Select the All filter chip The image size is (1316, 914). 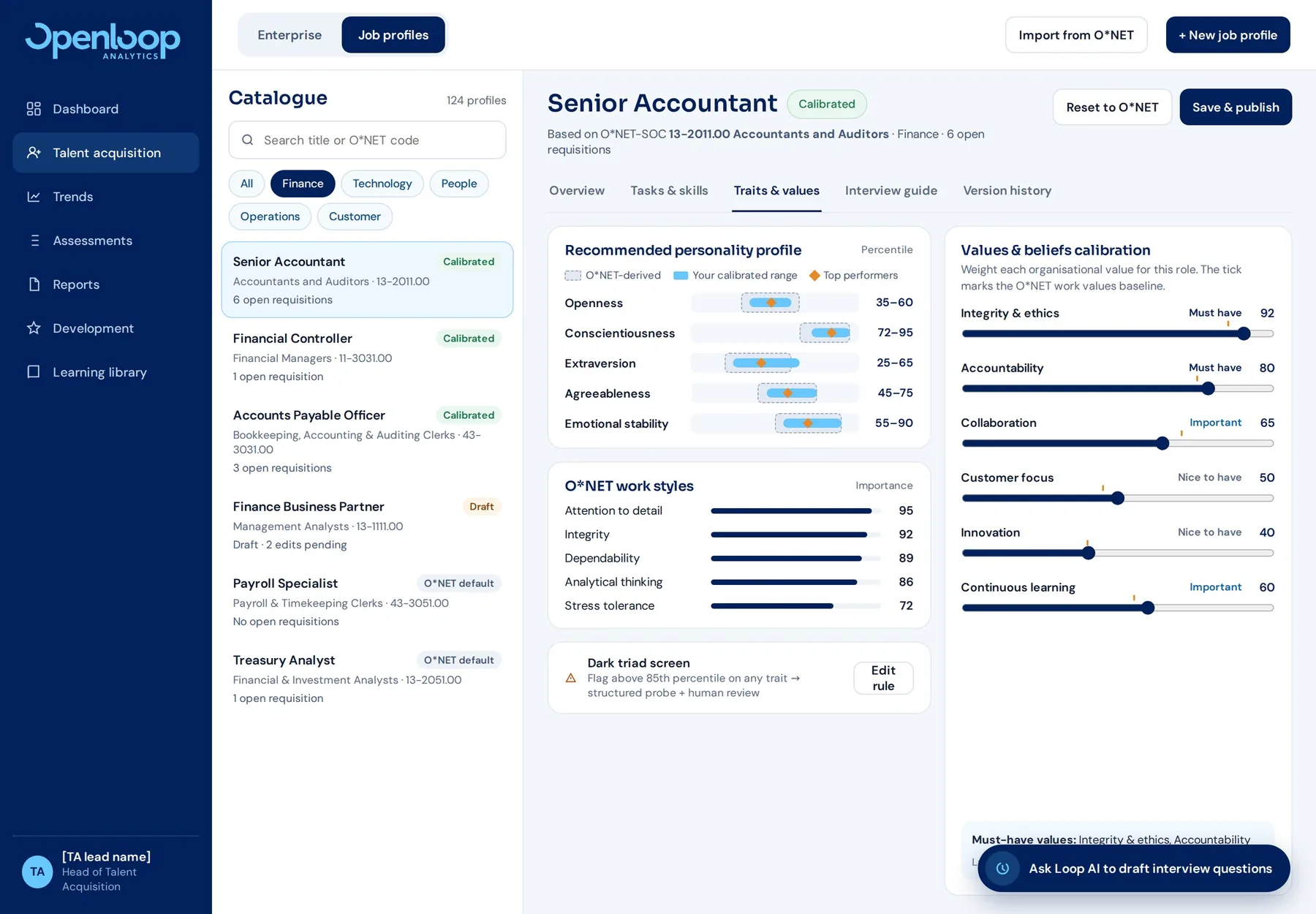tap(246, 184)
